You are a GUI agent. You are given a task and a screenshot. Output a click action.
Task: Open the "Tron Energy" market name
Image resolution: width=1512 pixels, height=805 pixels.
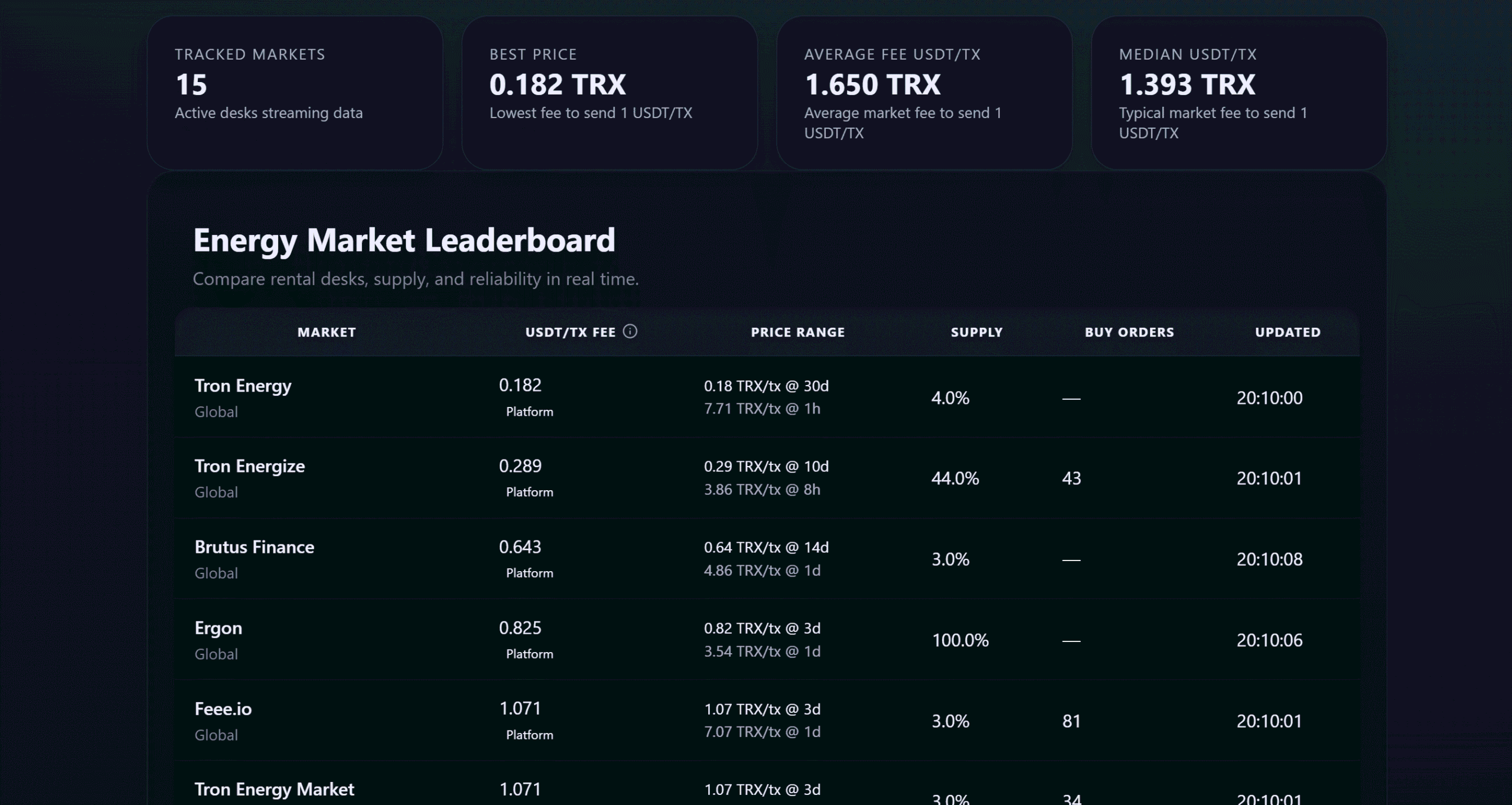point(243,386)
